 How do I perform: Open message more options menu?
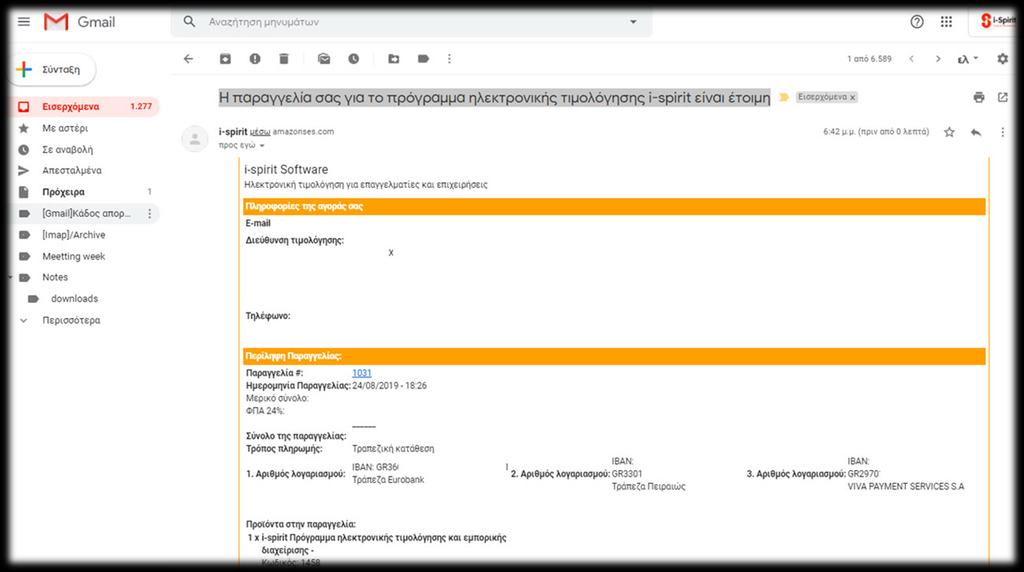(1002, 132)
